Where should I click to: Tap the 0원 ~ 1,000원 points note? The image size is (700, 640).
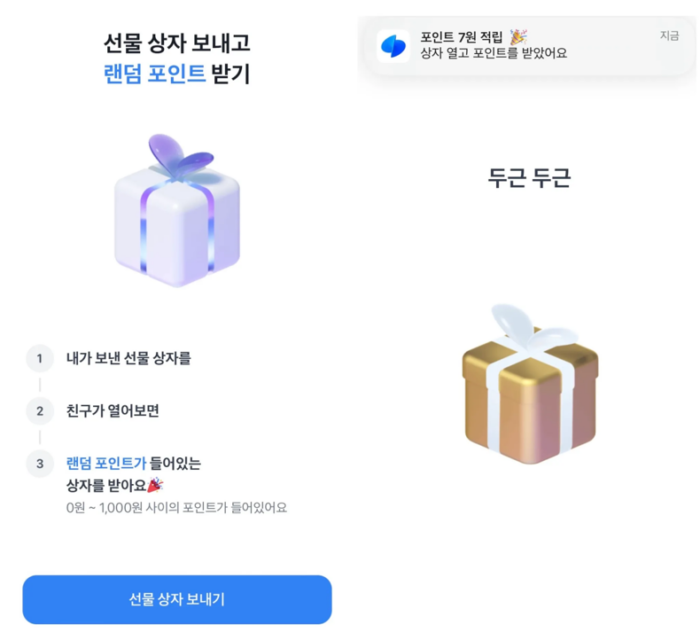pos(176,508)
